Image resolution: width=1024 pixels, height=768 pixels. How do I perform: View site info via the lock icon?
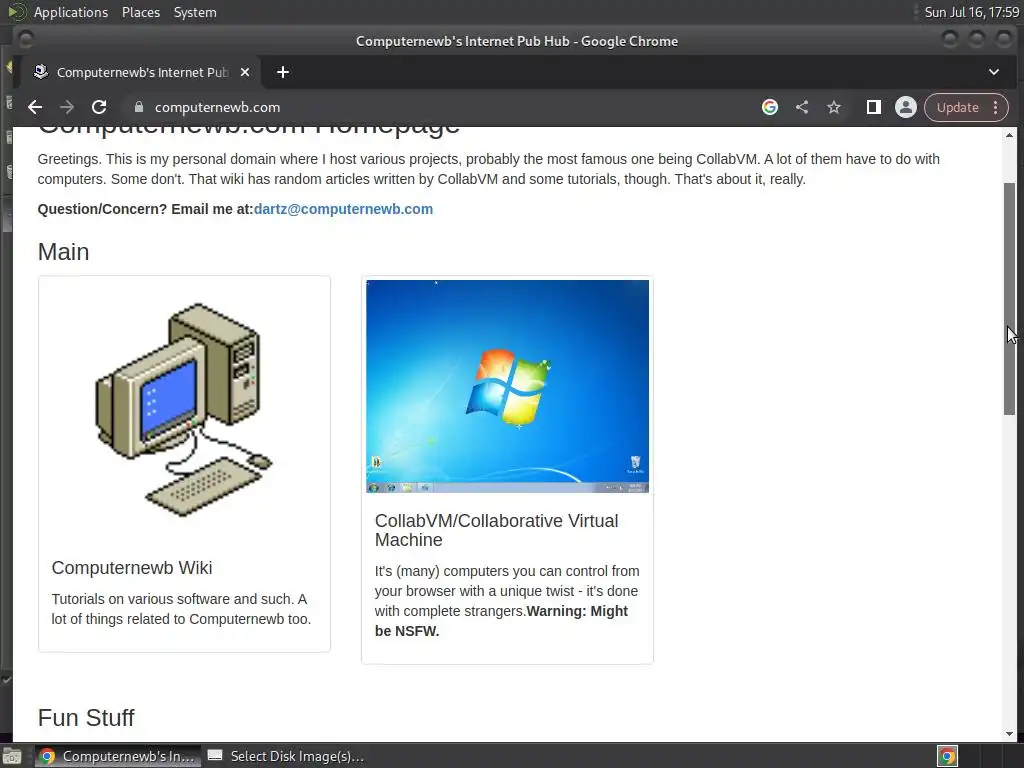(x=138, y=107)
